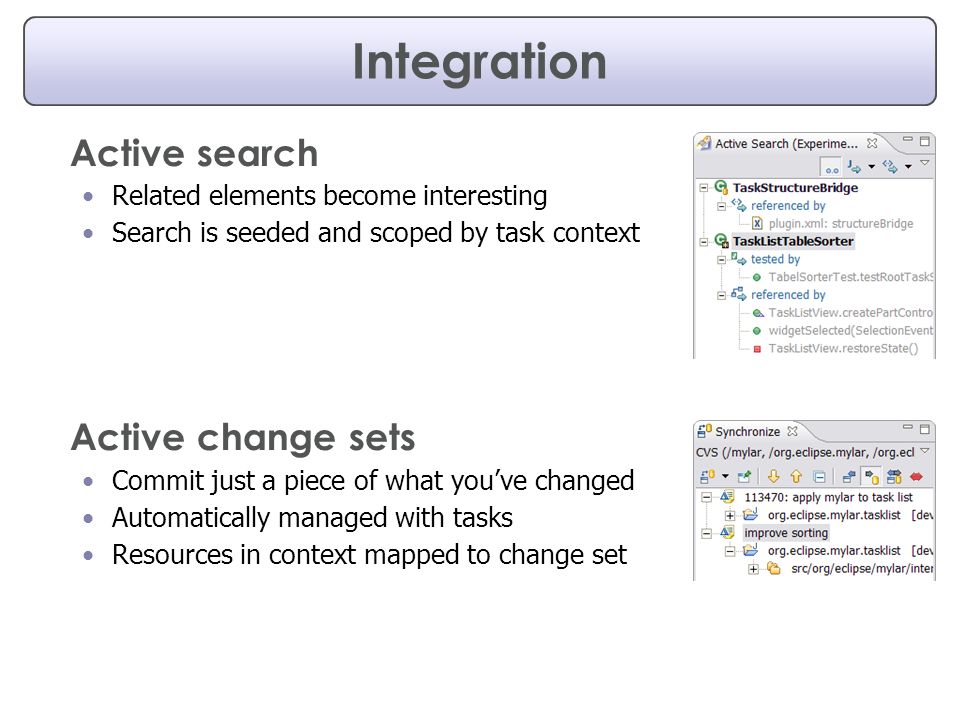This screenshot has width=960, height=720.
Task: Open the Active Search view menu triangle
Action: click(924, 163)
